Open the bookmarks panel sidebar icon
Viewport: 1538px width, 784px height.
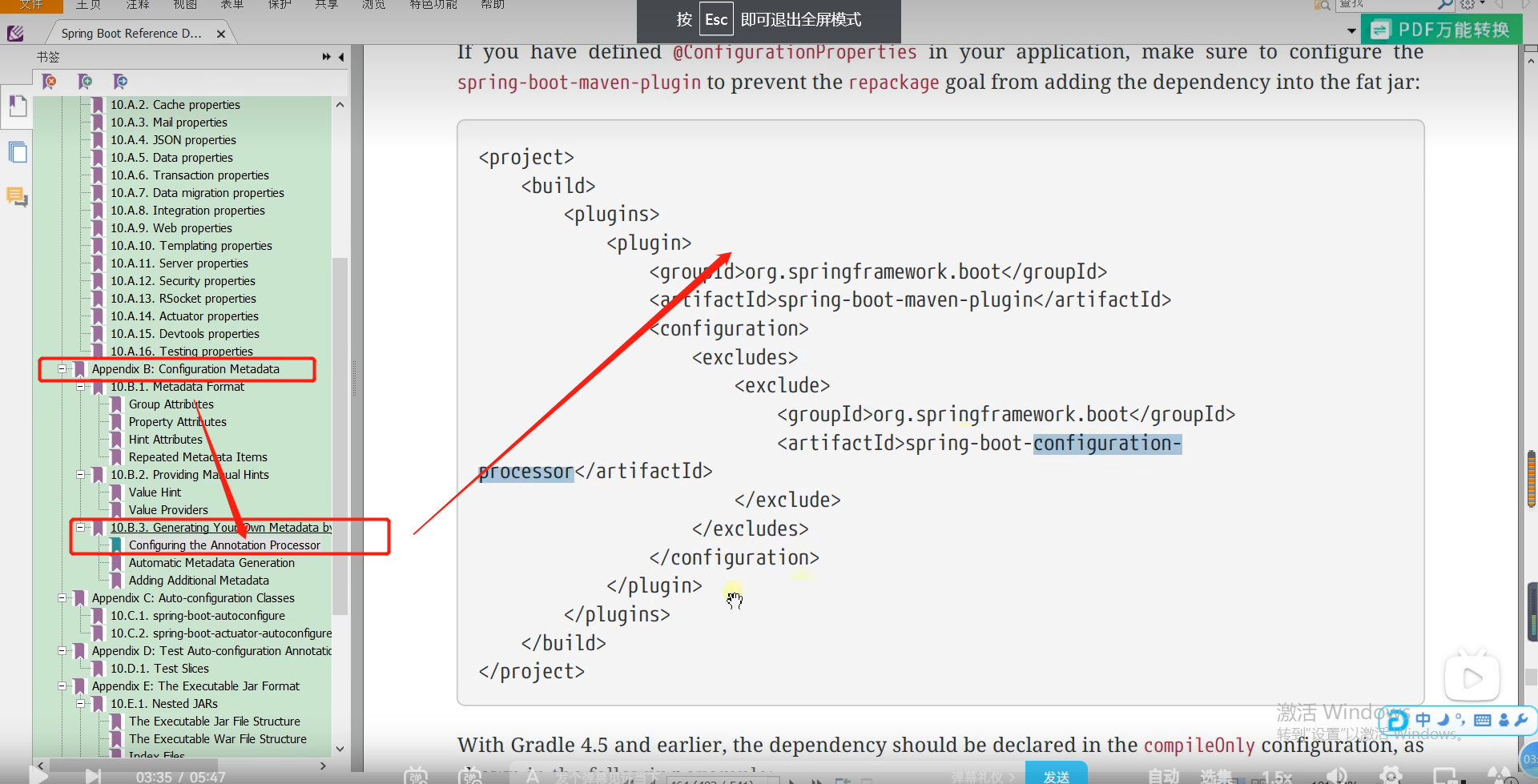click(17, 107)
